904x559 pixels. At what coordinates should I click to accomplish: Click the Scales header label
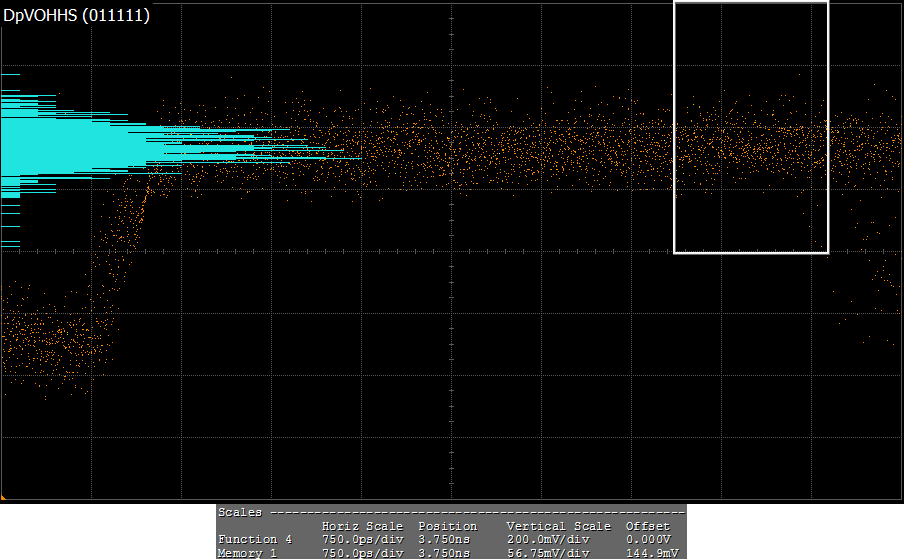pos(239,512)
